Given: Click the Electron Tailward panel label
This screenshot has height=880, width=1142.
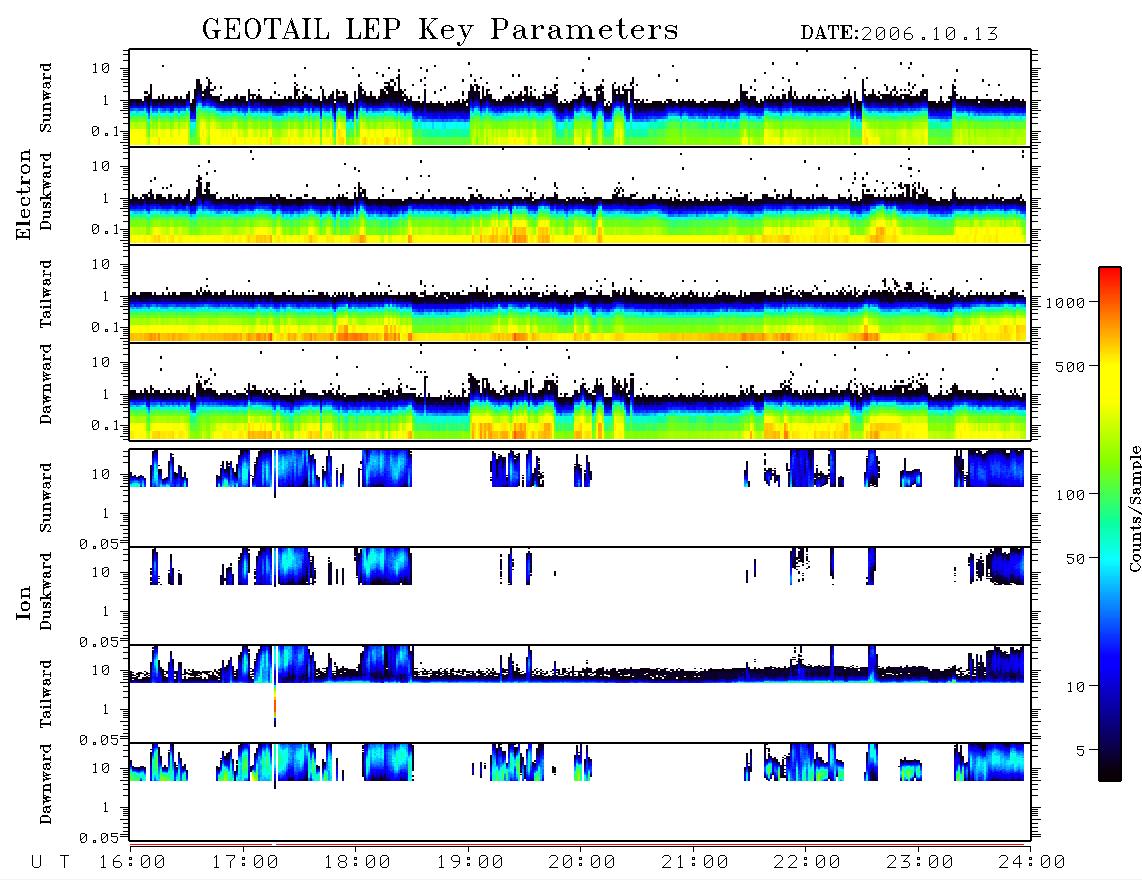Looking at the screenshot, I should click(46, 294).
